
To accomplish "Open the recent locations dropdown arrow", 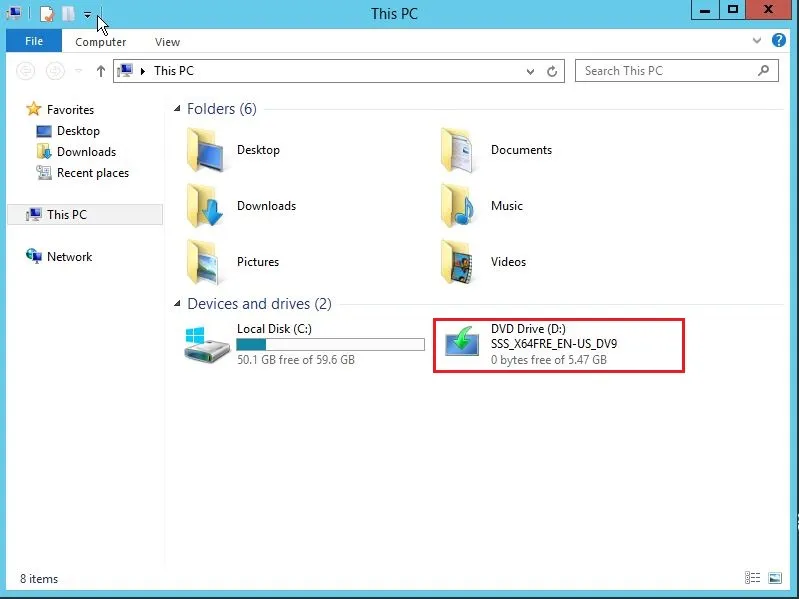I will [x=78, y=71].
